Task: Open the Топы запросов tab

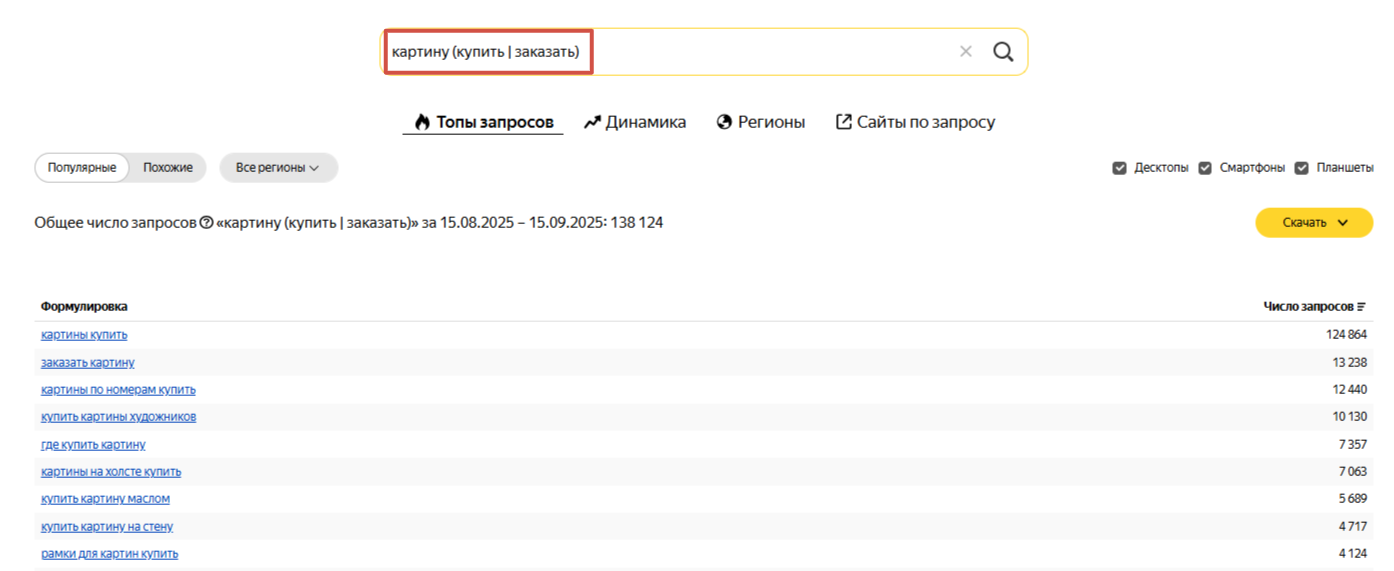Action: [483, 122]
